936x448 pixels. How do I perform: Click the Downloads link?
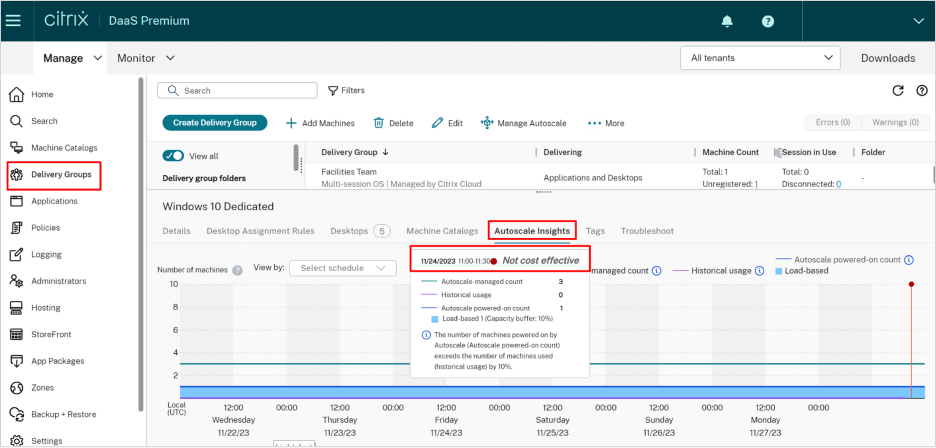[887, 58]
